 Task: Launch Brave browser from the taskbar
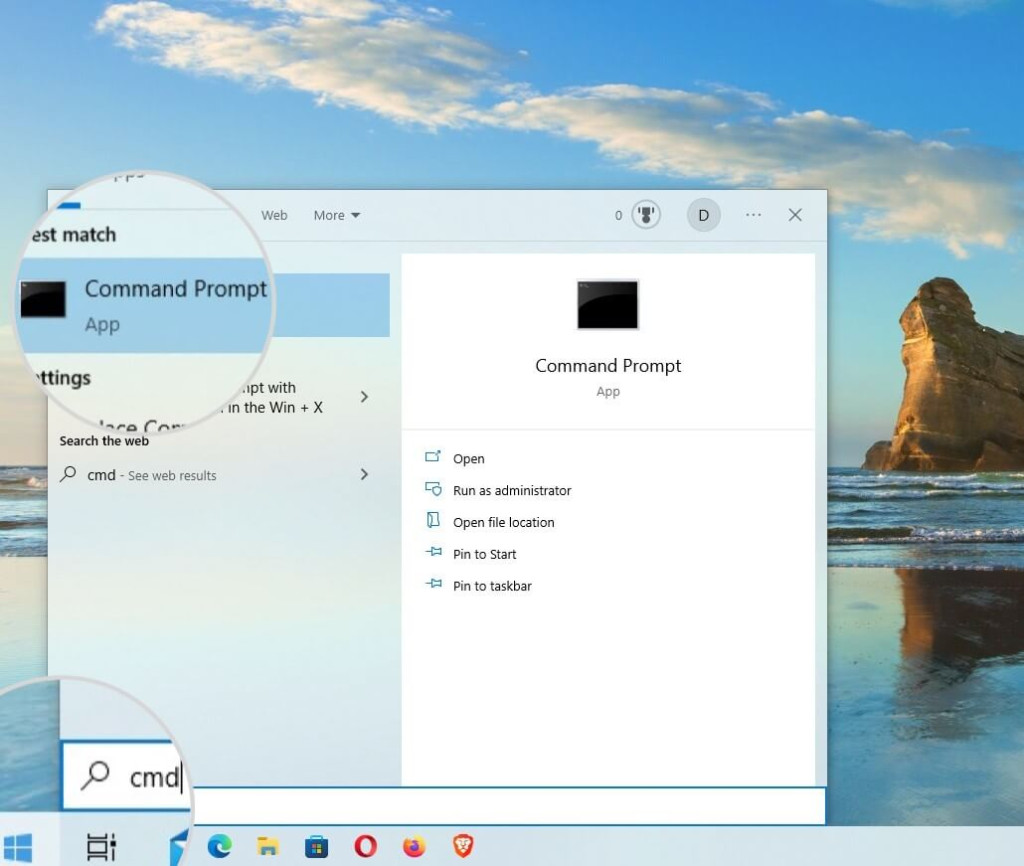(463, 847)
